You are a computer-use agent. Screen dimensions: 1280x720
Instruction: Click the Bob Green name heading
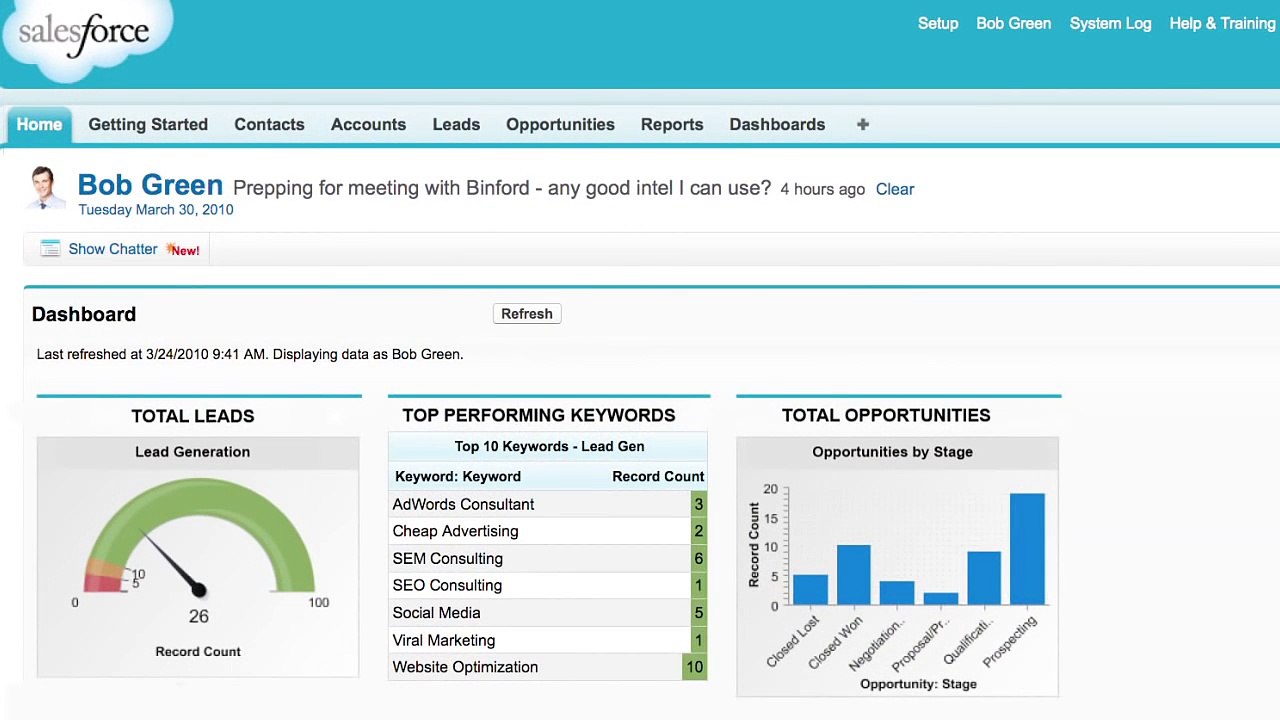tap(150, 185)
